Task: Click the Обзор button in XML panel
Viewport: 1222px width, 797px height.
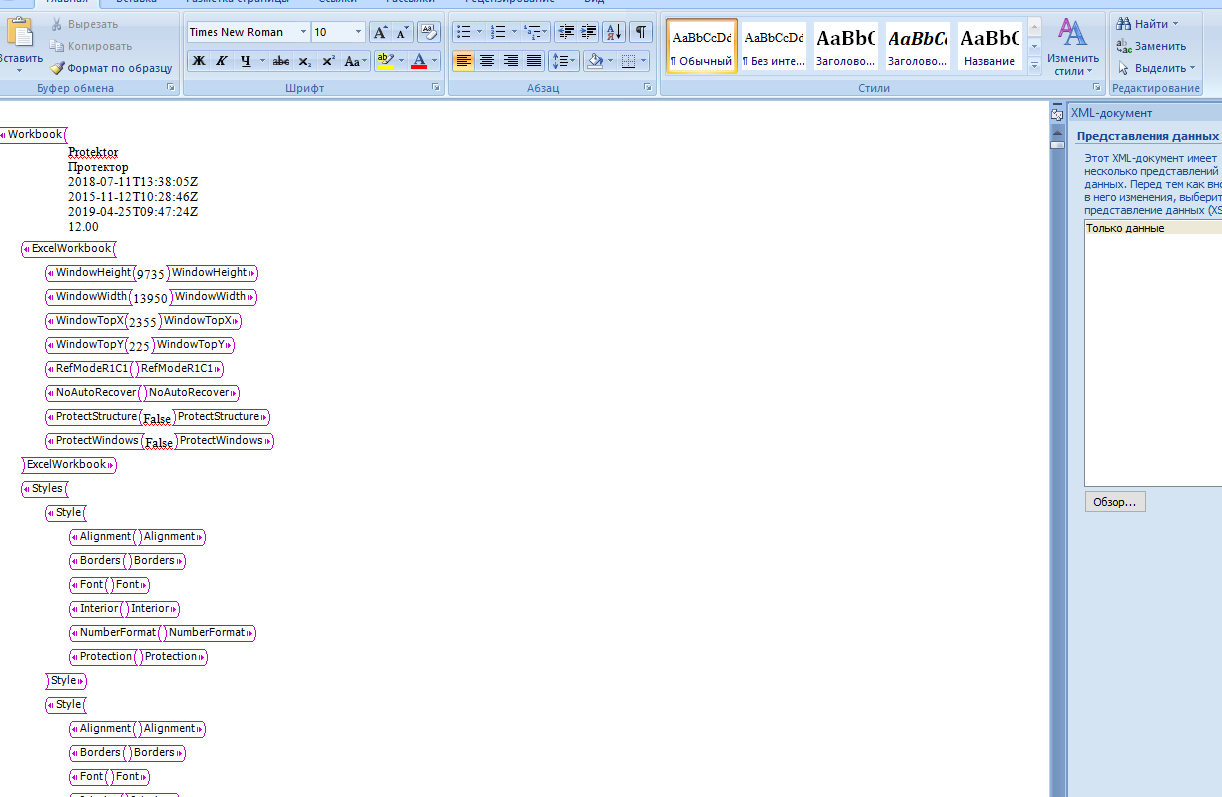Action: [x=1114, y=501]
